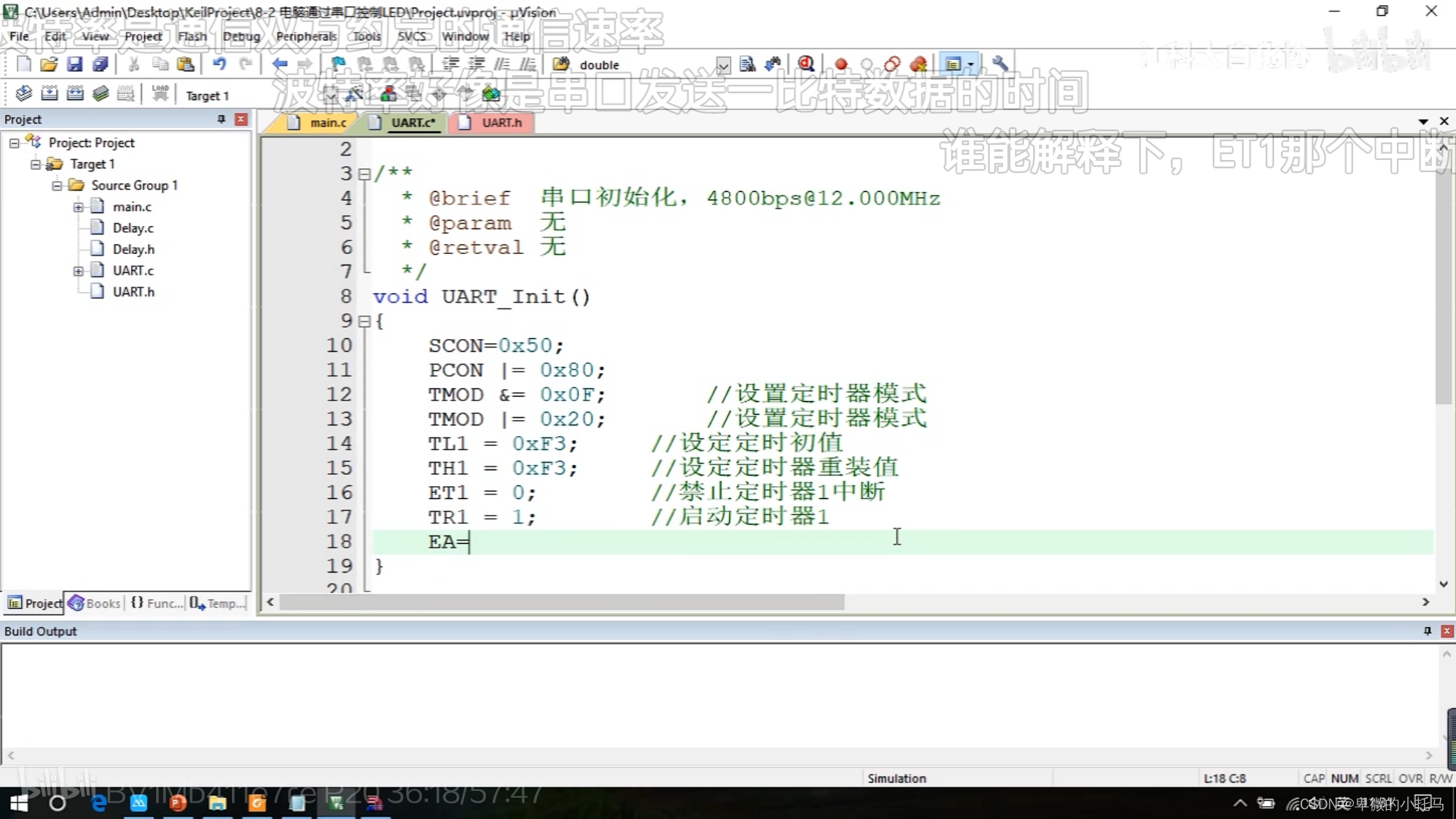Open File Explorer from the taskbar
The width and height of the screenshot is (1456, 819).
pos(218,803)
